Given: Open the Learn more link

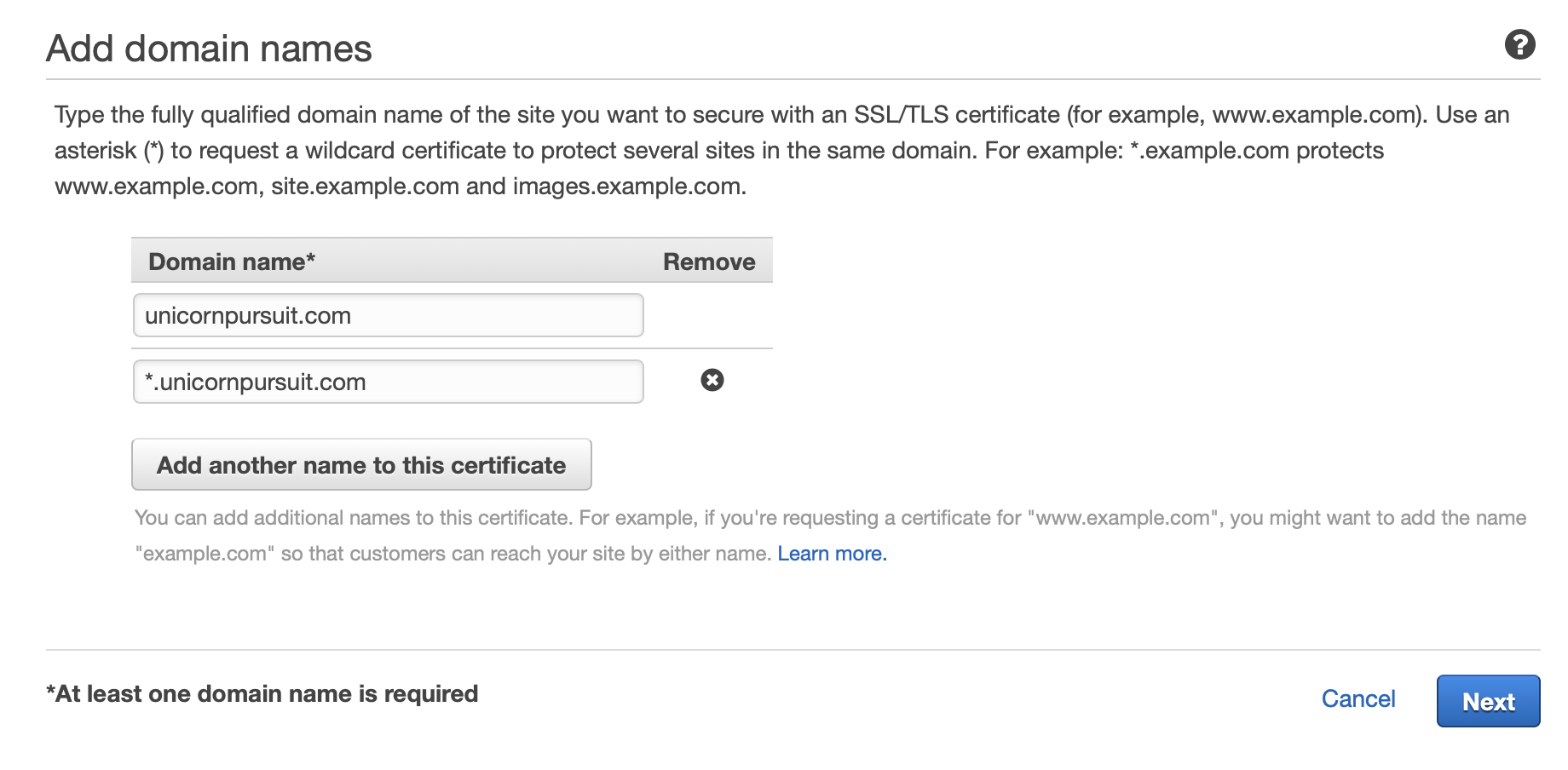Looking at the screenshot, I should (832, 554).
